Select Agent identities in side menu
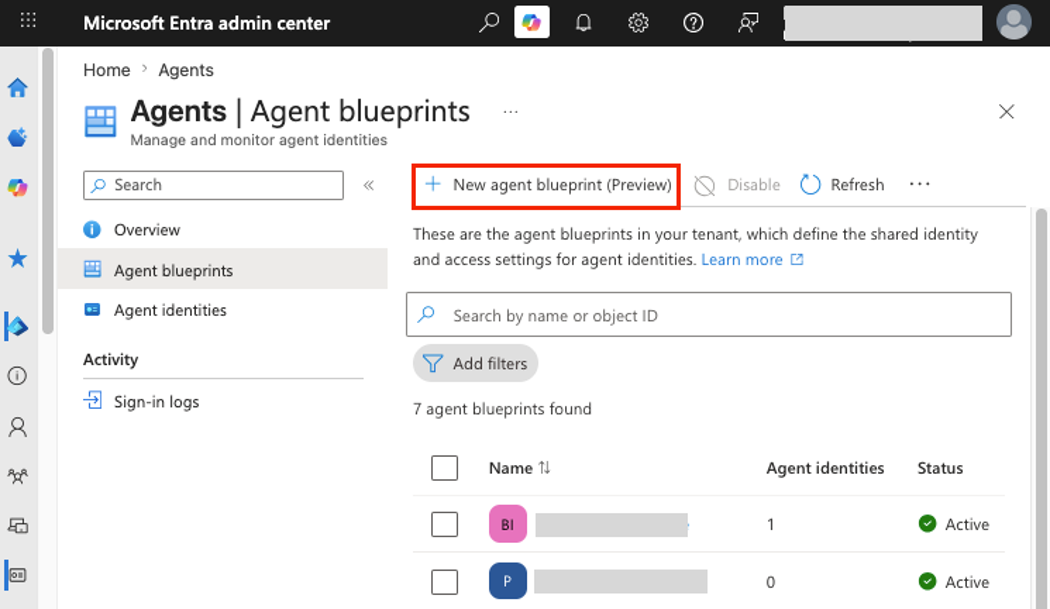This screenshot has width=1050, height=609. (222, 310)
